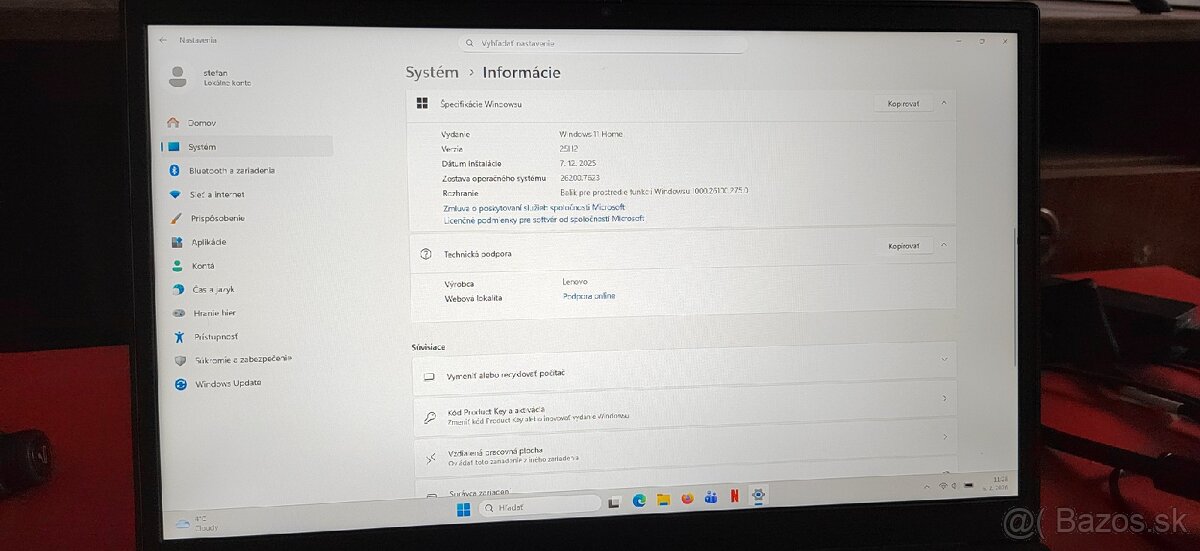Viewport: 1200px width, 551px height.
Task: Open Zmluva o poskytovaní služieb Microsoft link
Action: tap(534, 207)
